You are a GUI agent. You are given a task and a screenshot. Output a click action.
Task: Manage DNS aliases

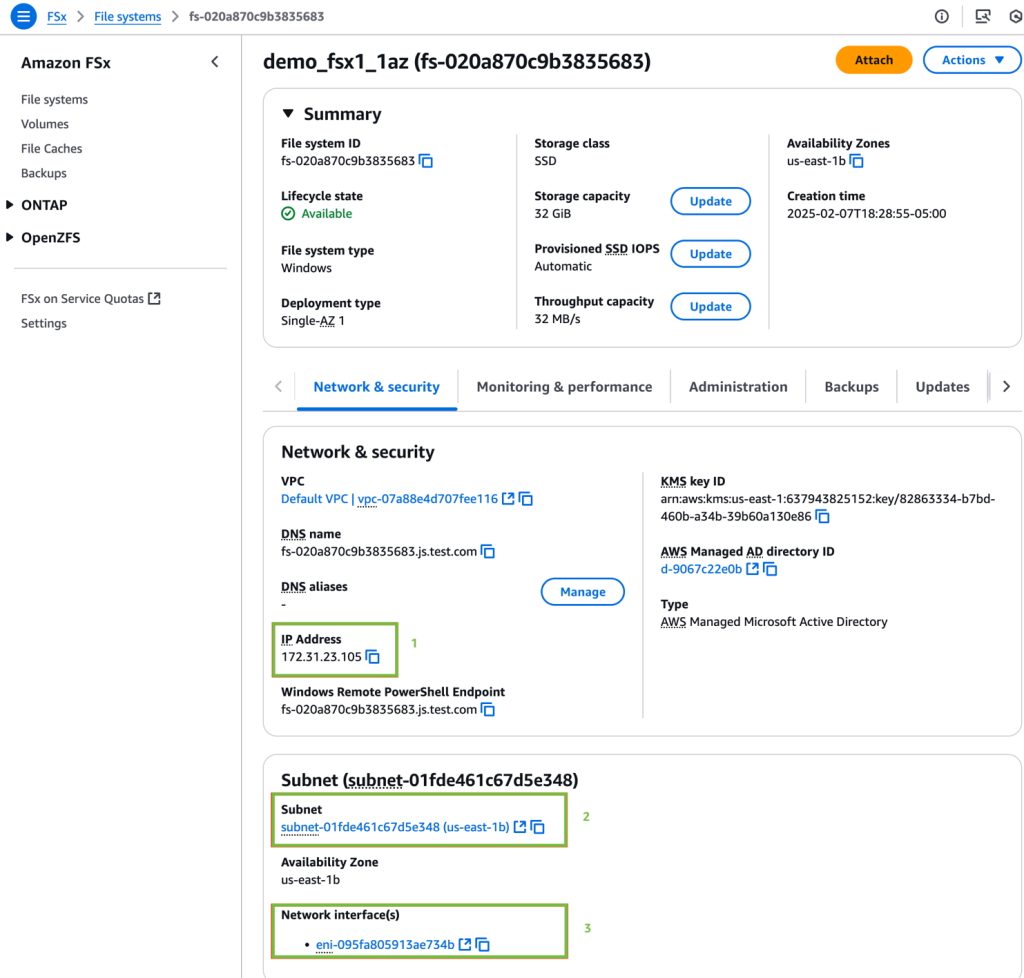click(x=583, y=592)
